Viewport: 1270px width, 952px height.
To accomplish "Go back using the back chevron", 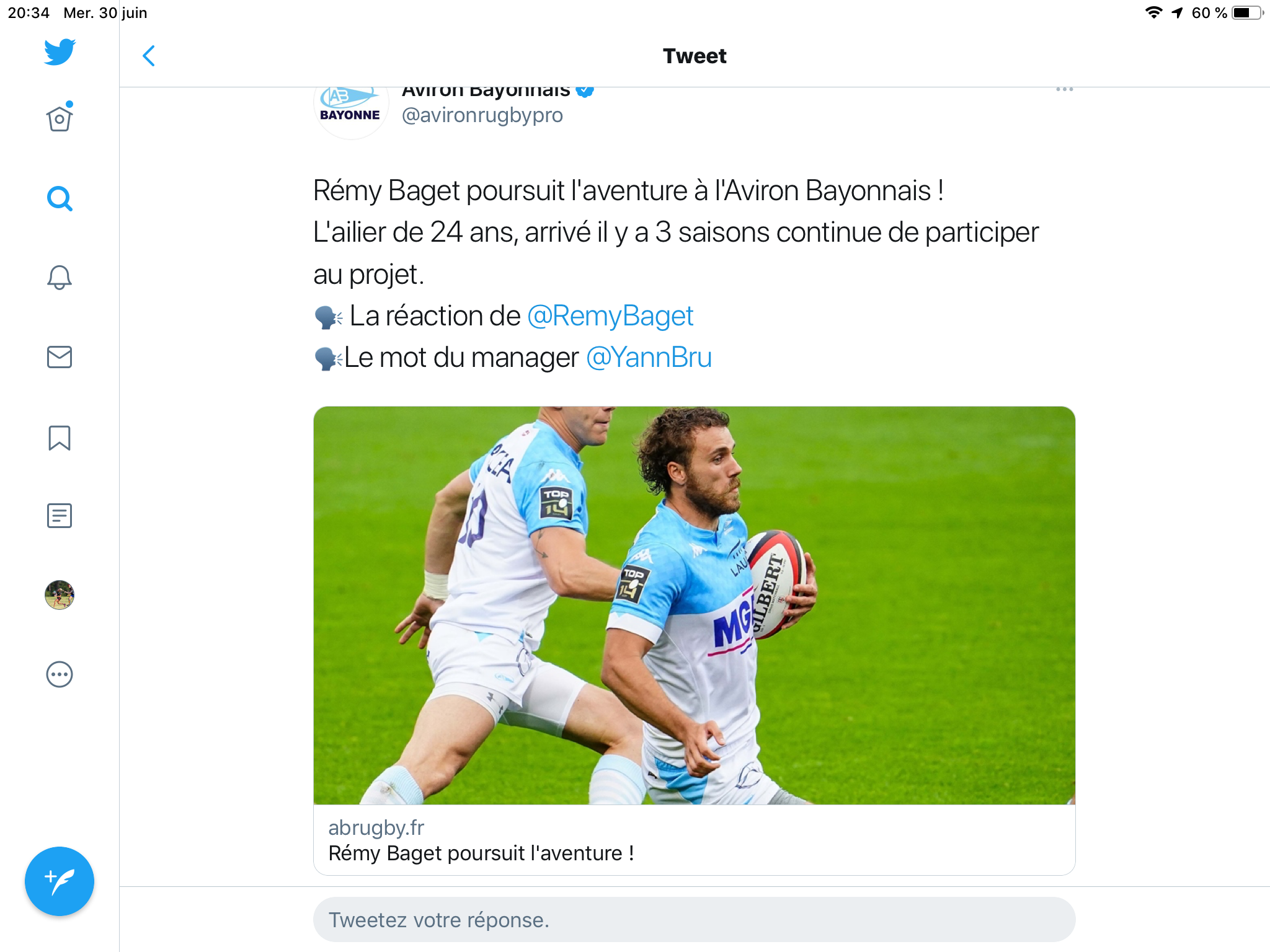I will click(149, 56).
